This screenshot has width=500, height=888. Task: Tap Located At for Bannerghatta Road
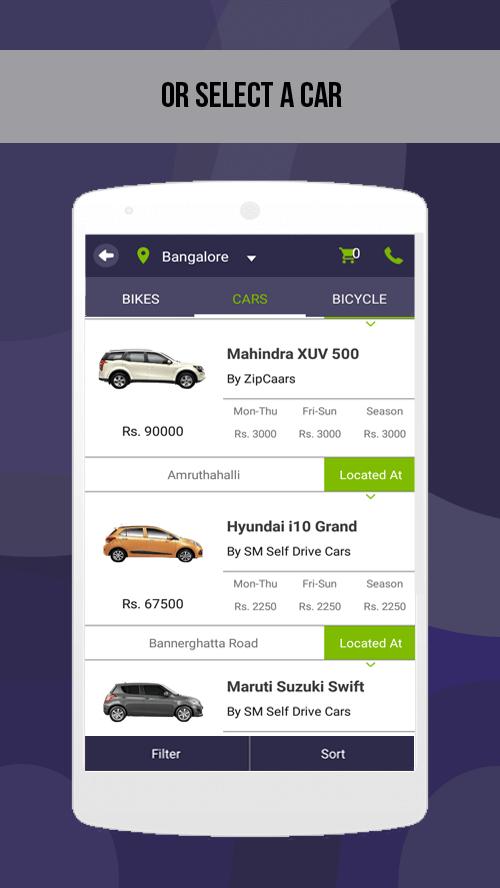pos(370,643)
